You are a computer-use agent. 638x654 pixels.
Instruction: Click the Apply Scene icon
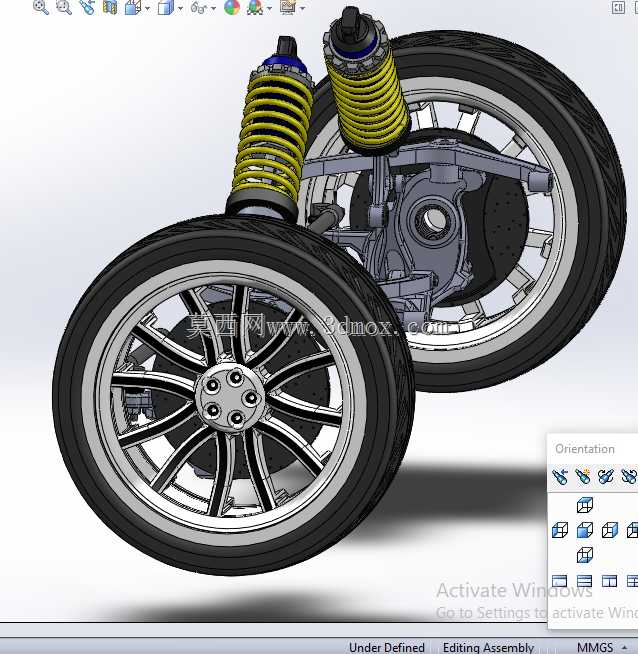point(255,7)
